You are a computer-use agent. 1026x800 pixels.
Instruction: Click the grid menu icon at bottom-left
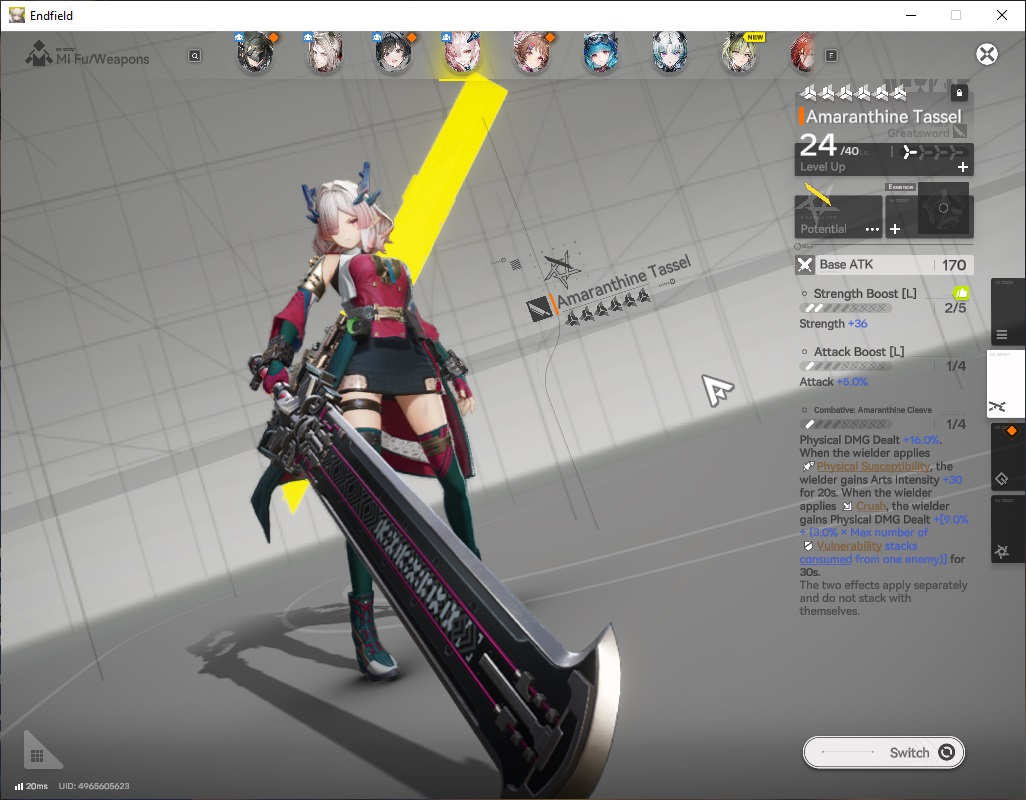click(x=37, y=756)
